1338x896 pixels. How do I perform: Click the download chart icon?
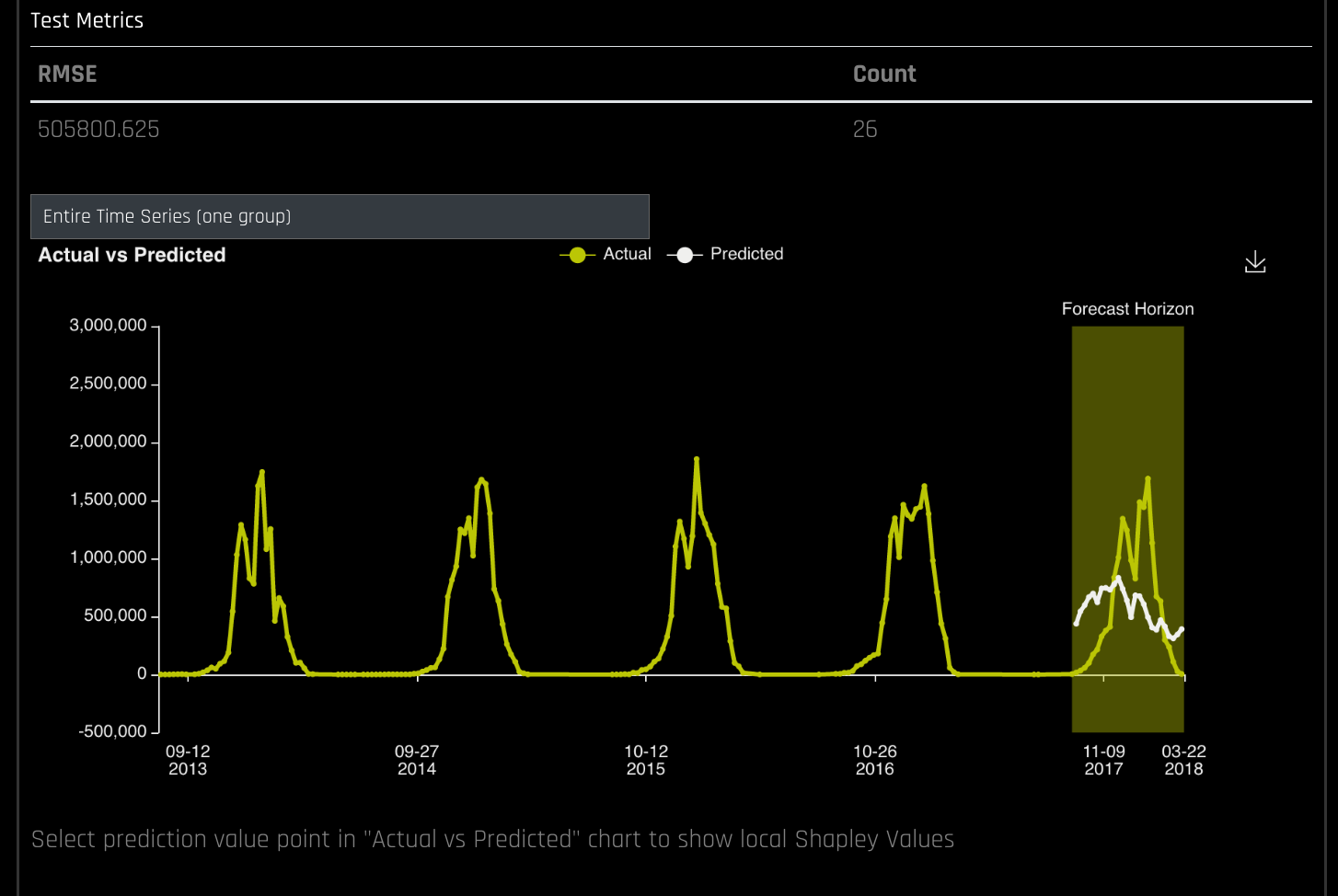pyautogui.click(x=1255, y=262)
